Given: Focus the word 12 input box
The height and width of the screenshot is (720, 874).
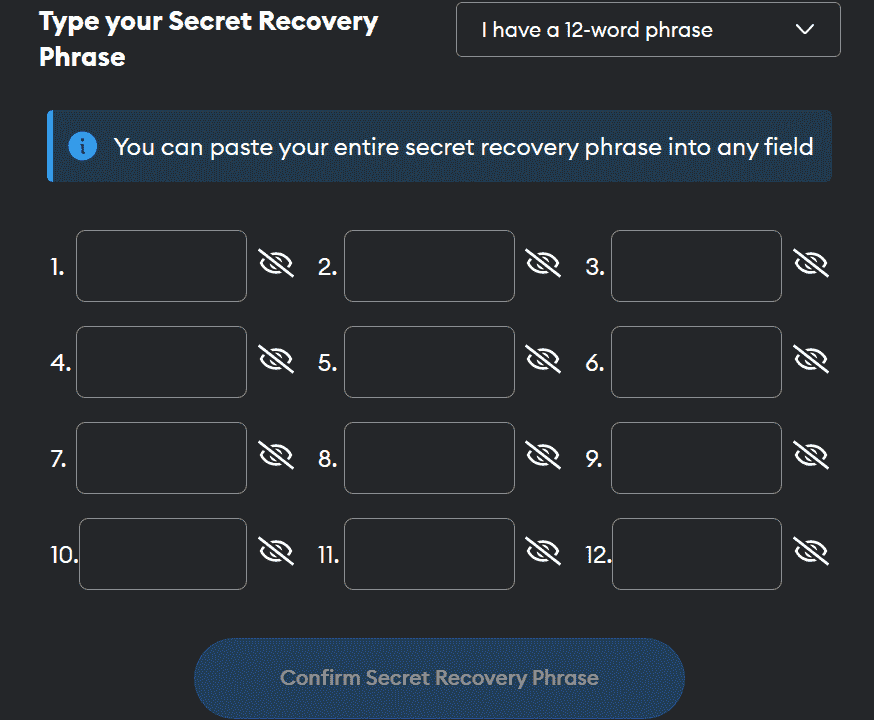Looking at the screenshot, I should click(x=697, y=554).
